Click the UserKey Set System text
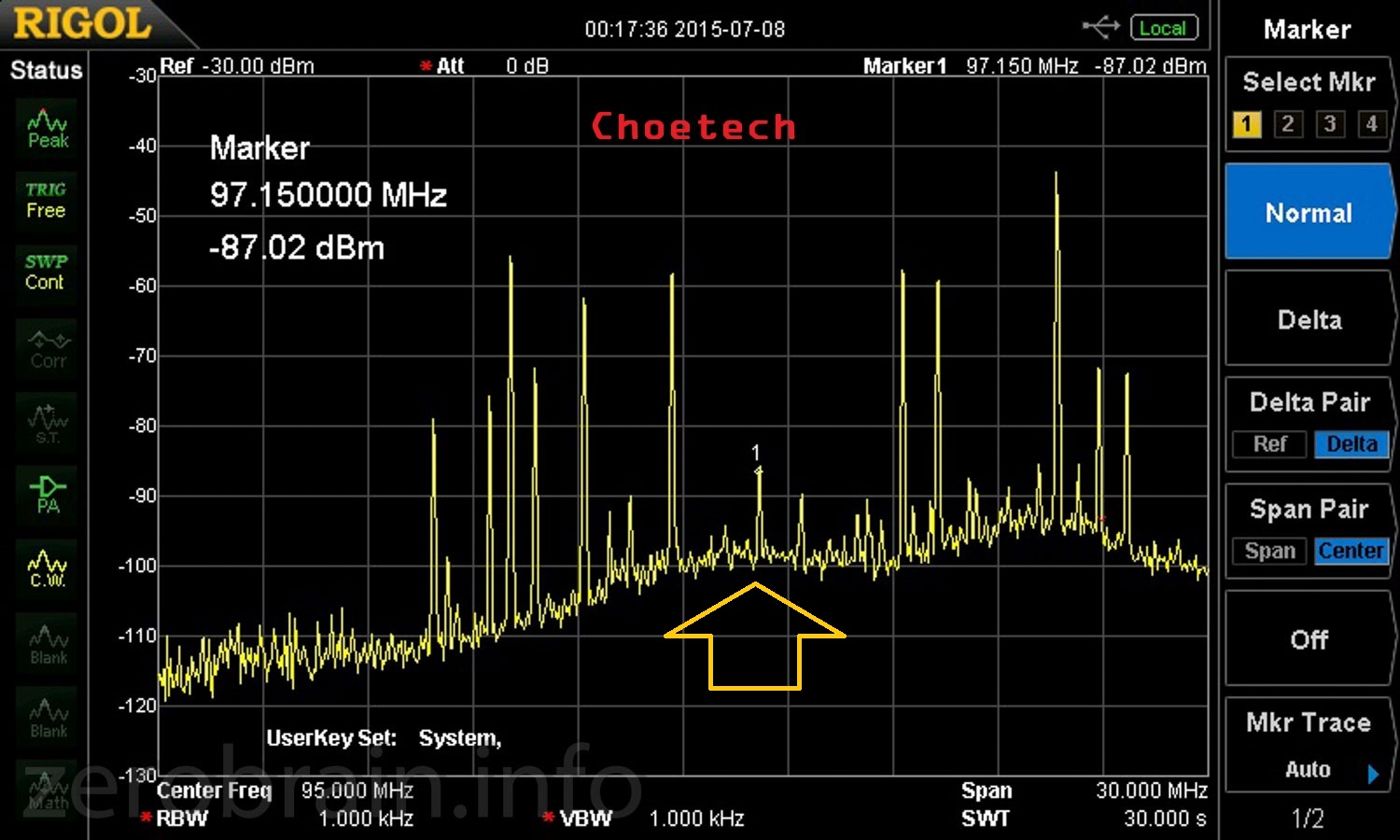 point(384,738)
